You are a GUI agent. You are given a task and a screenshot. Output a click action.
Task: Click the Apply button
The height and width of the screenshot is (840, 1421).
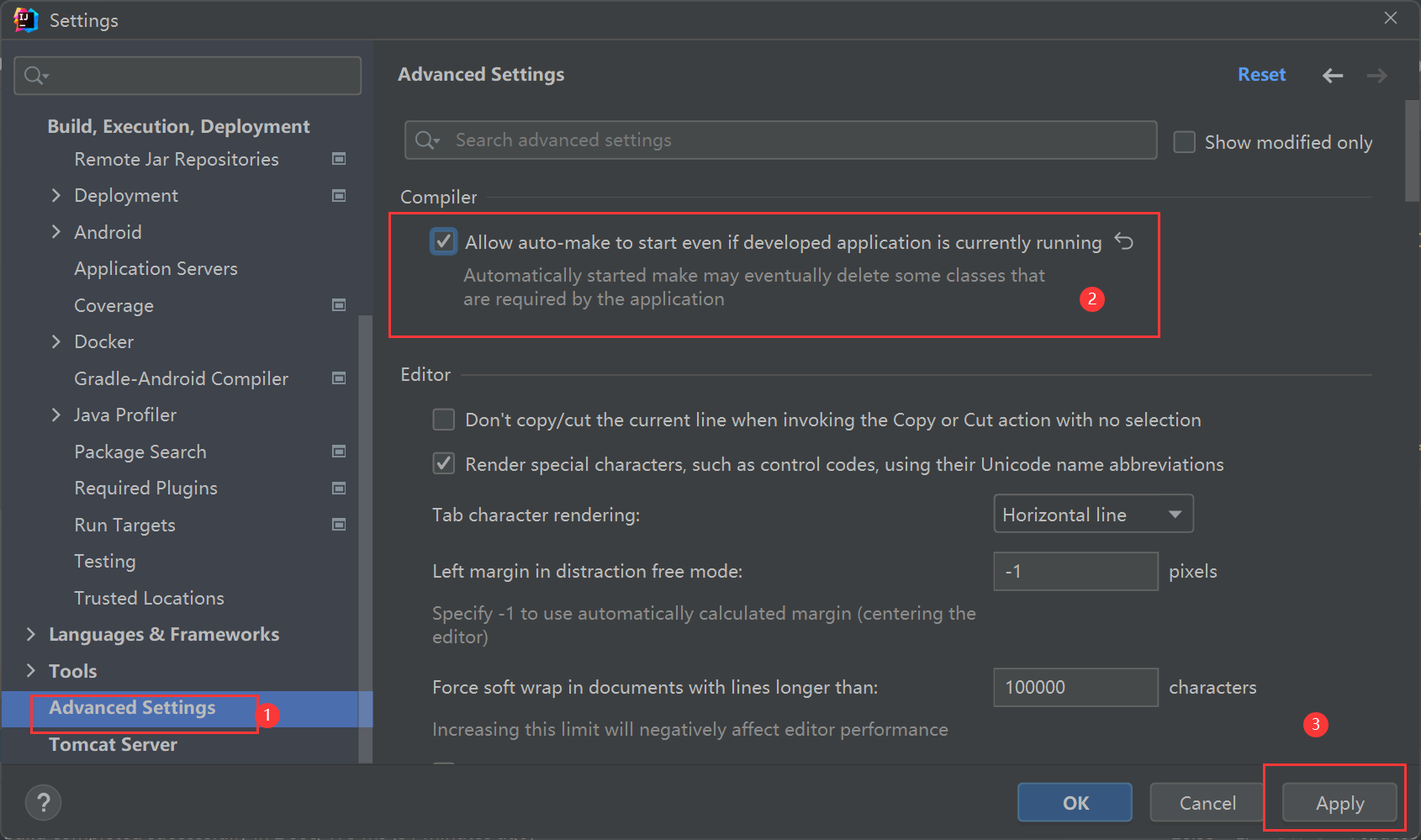point(1339,802)
